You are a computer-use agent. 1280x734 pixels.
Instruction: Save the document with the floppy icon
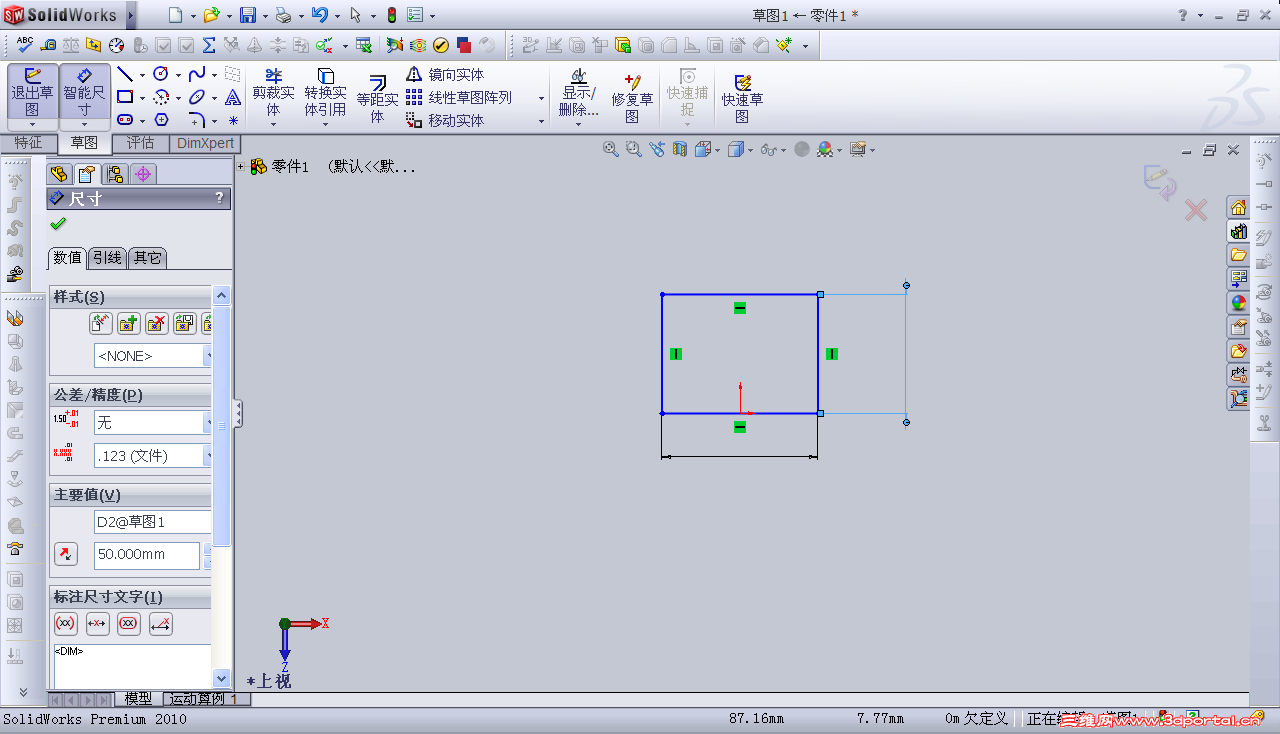[x=247, y=15]
